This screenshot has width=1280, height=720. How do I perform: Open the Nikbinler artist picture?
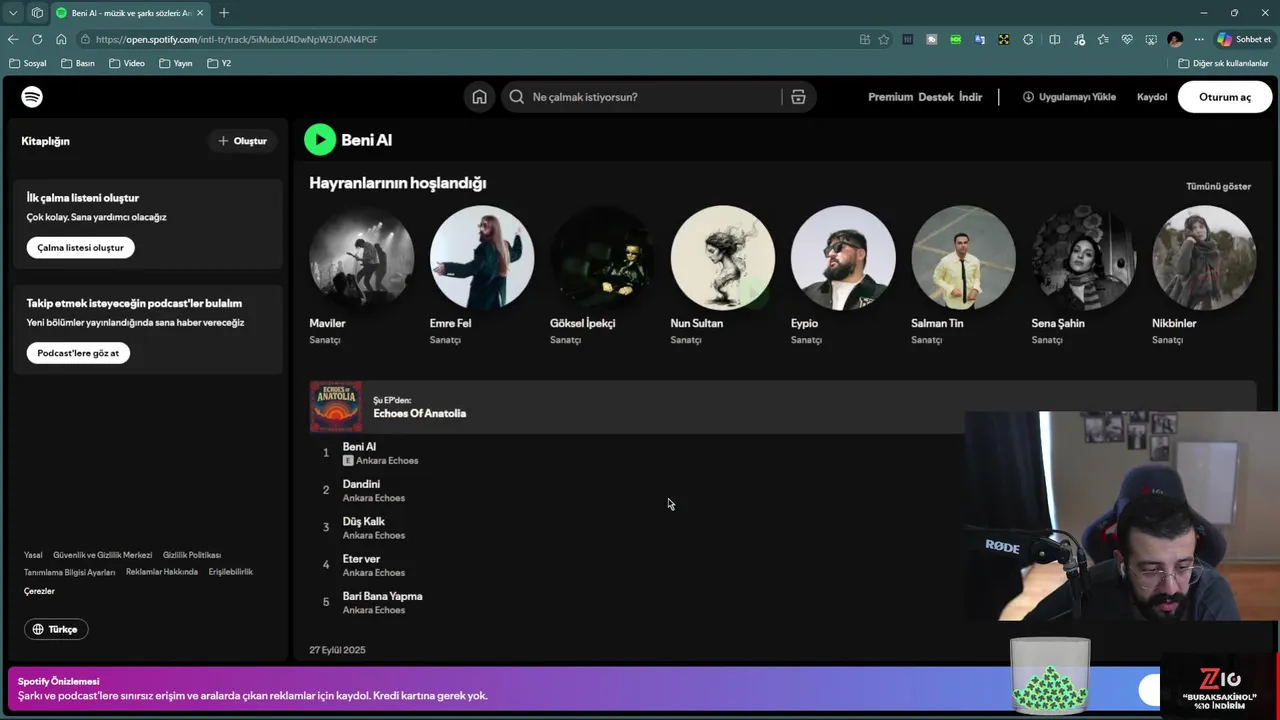tap(1204, 258)
